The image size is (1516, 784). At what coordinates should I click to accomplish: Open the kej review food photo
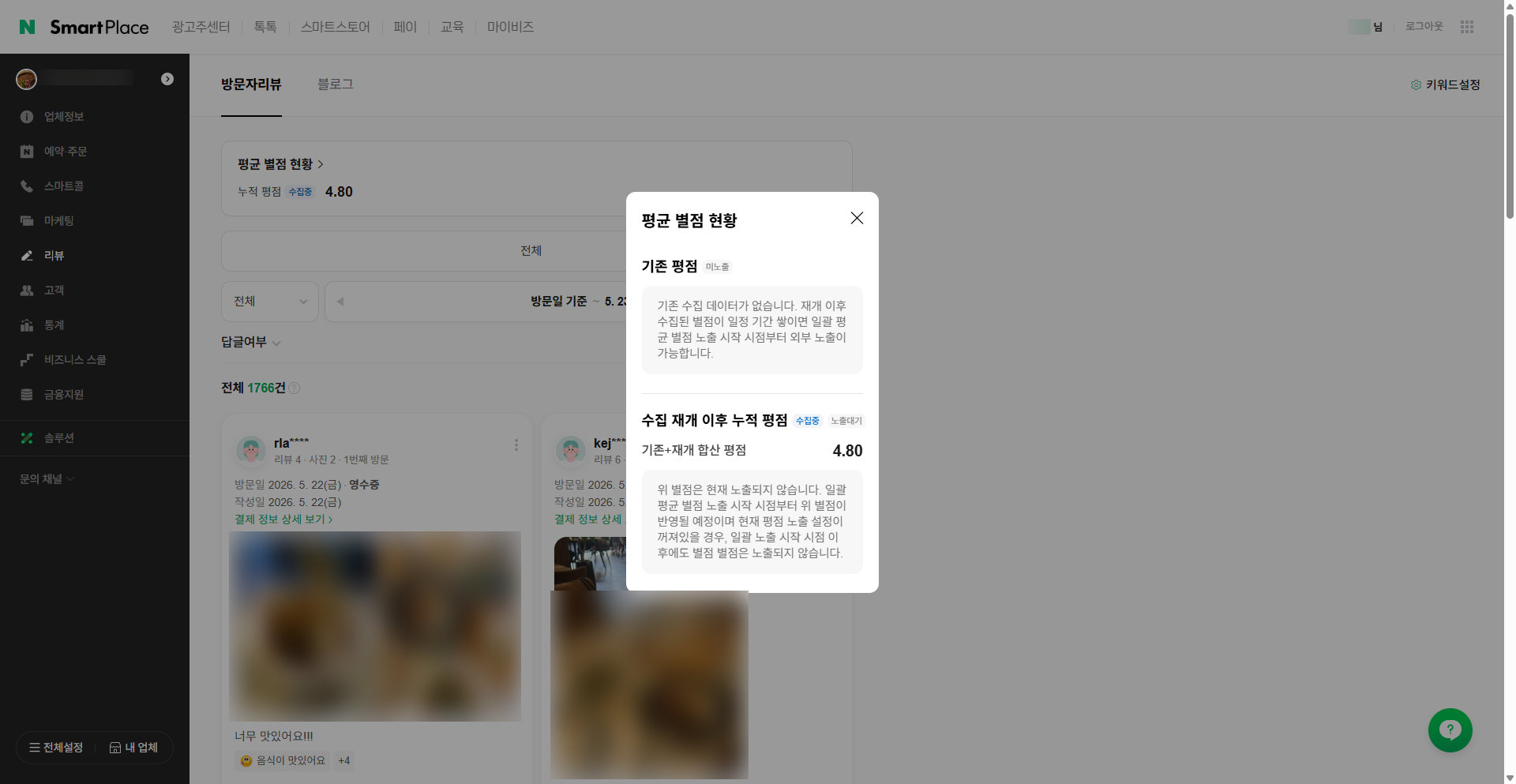649,685
